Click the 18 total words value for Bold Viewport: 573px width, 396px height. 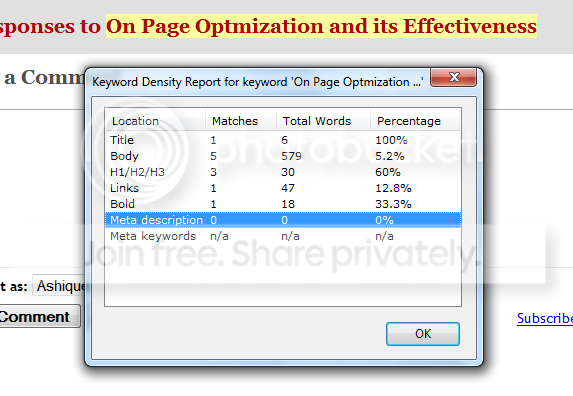pos(288,204)
